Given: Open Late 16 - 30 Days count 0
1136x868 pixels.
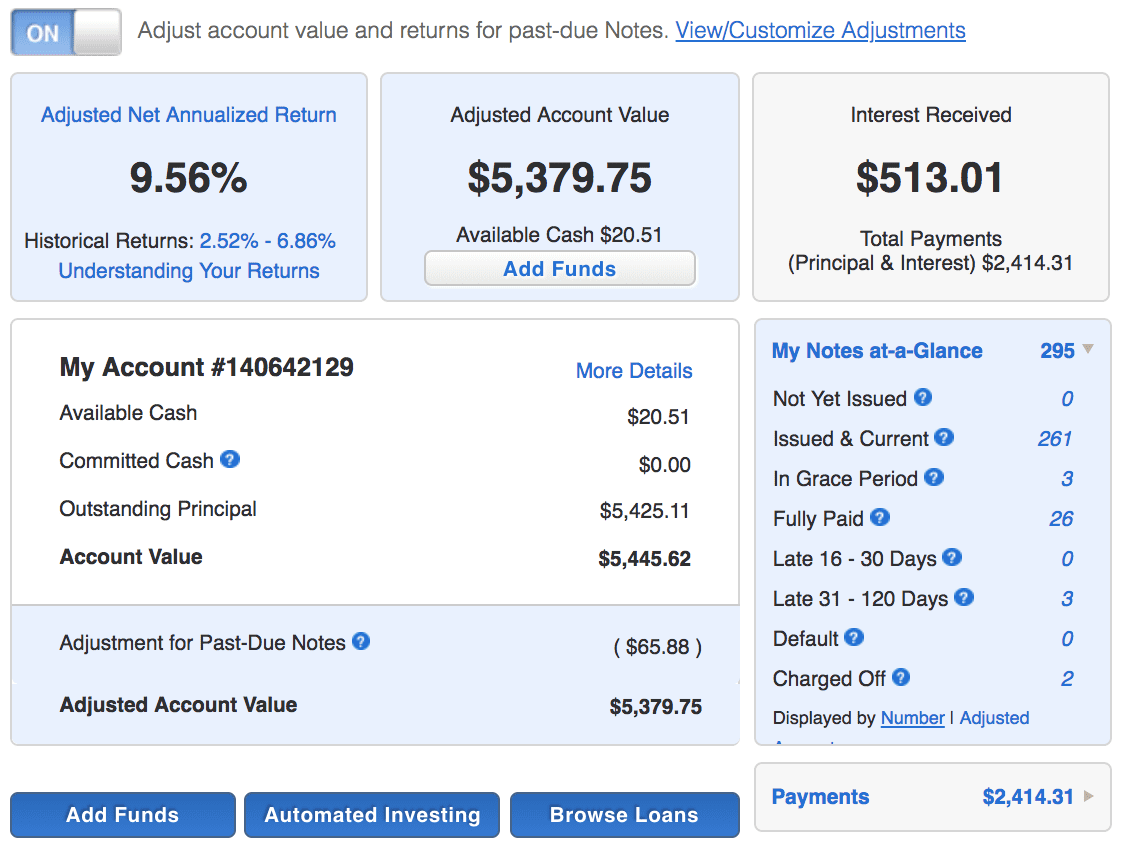Looking at the screenshot, I should 1067,559.
